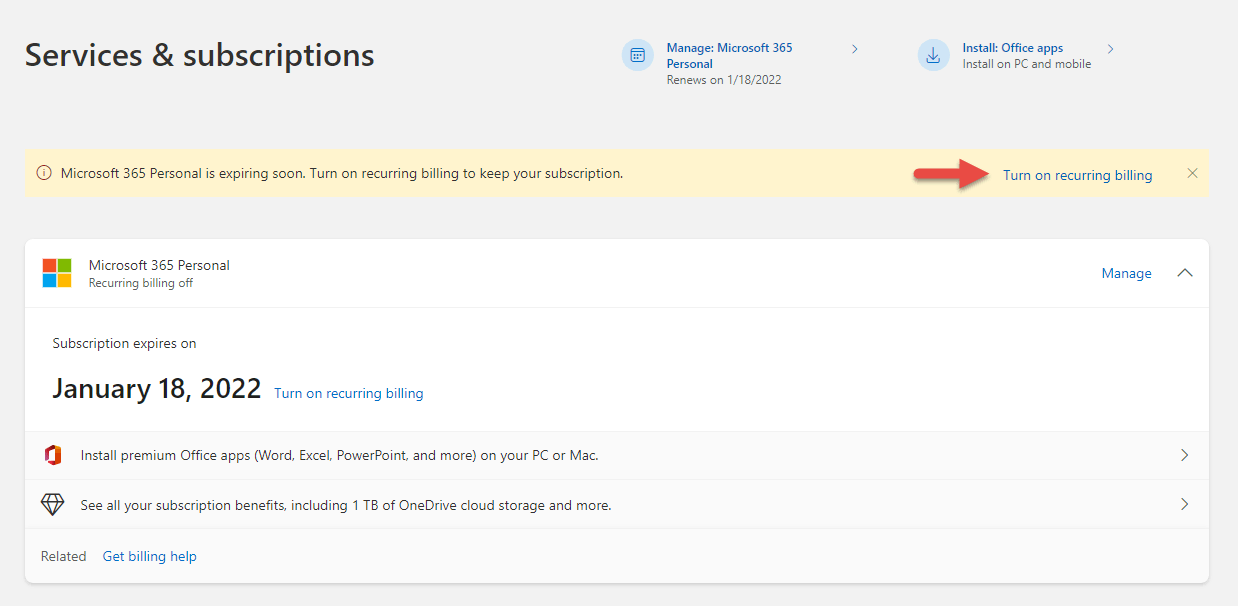Viewport: 1238px width, 606px height.
Task: Click the Office icon on the premium apps row
Action: (x=52, y=454)
